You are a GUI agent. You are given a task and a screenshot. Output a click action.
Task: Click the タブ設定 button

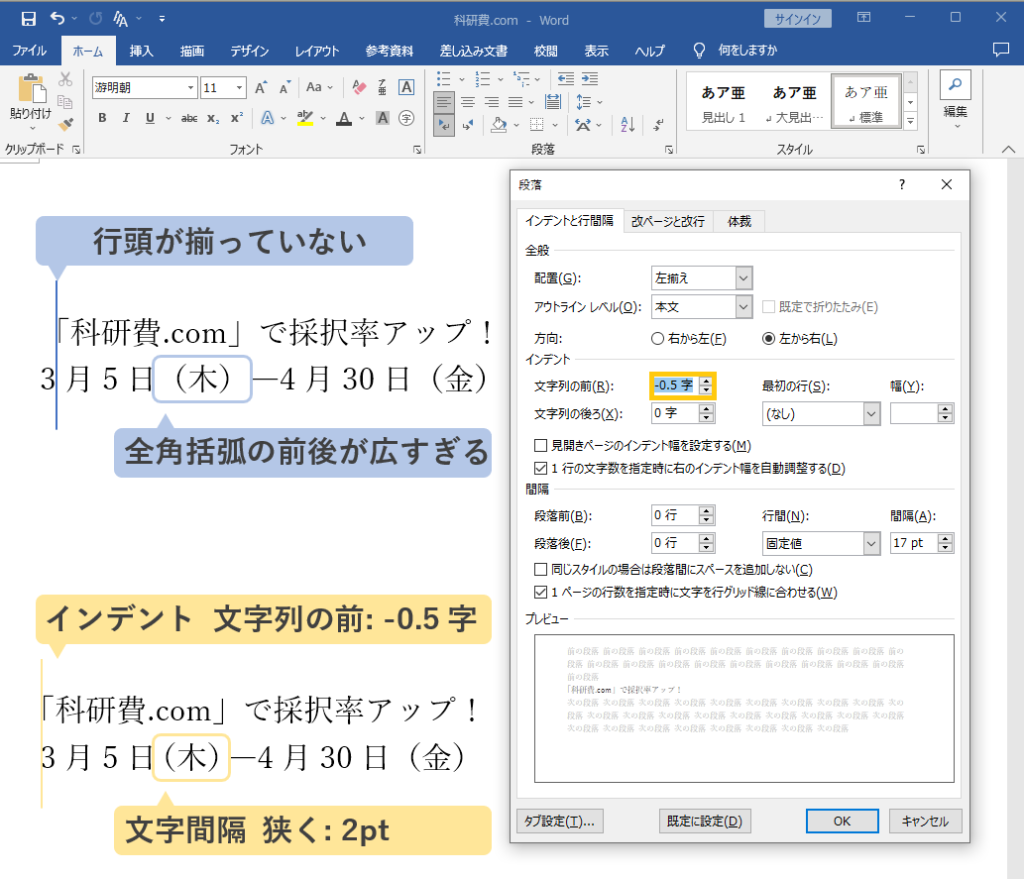click(560, 821)
